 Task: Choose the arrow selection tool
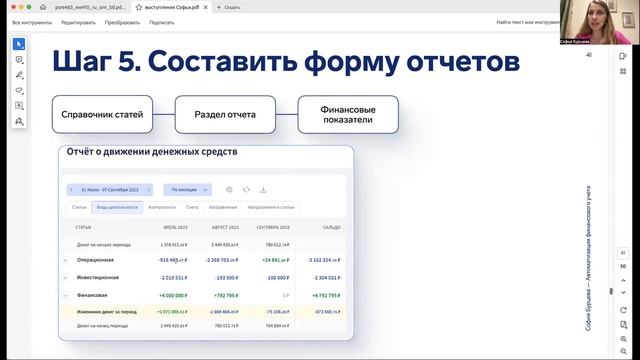19,44
